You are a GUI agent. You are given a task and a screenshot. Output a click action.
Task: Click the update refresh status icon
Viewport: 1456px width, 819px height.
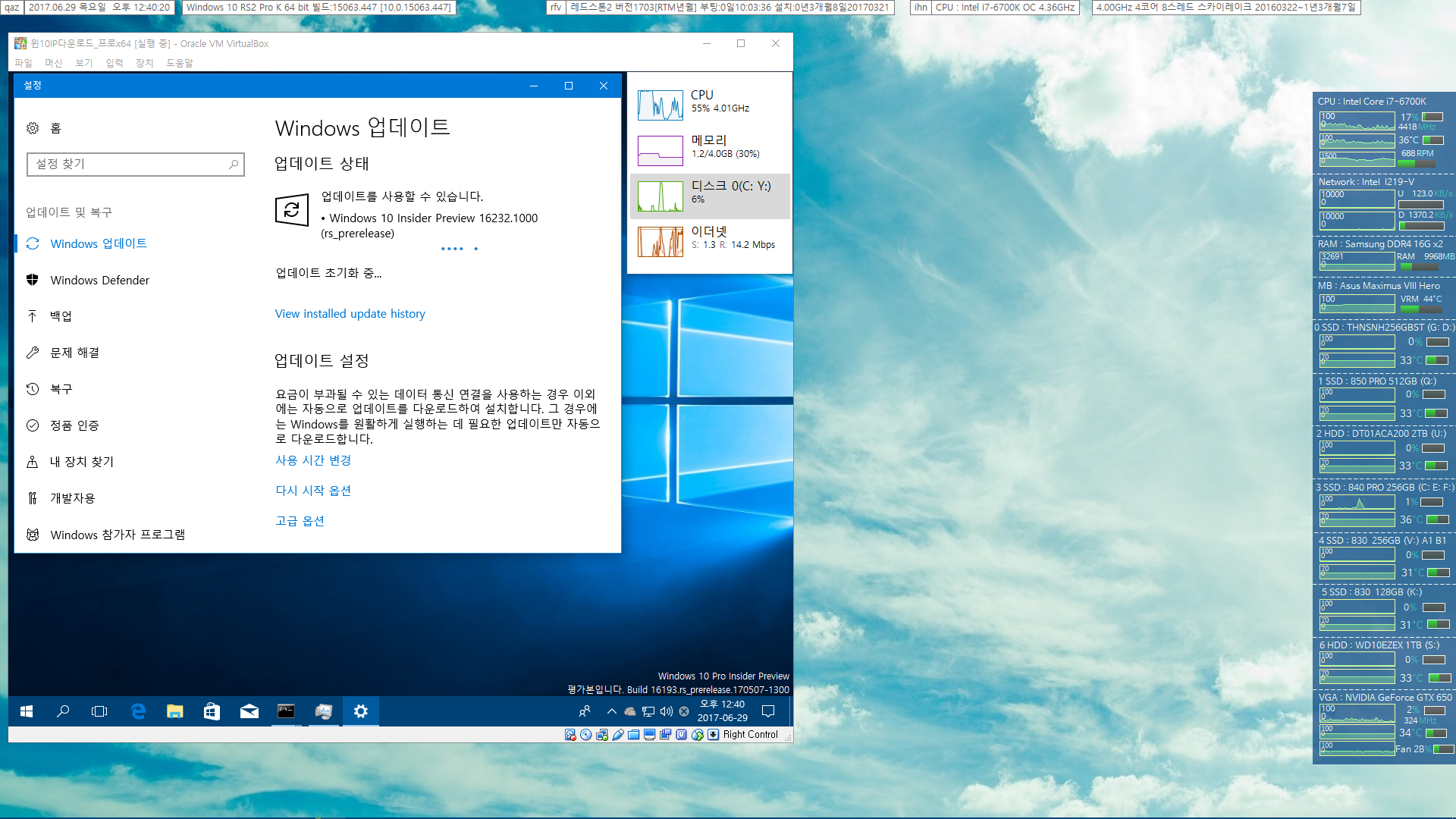291,210
